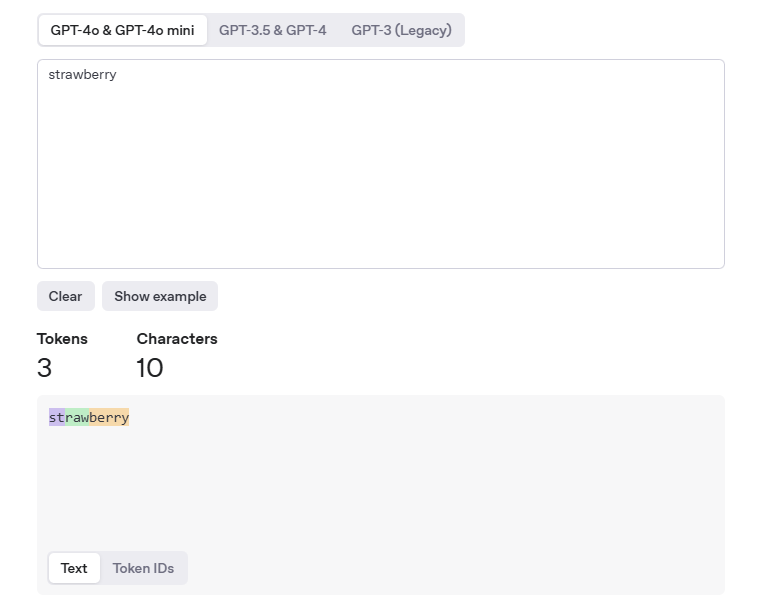The width and height of the screenshot is (762, 606).
Task: Click the Show example button
Action: 160,296
